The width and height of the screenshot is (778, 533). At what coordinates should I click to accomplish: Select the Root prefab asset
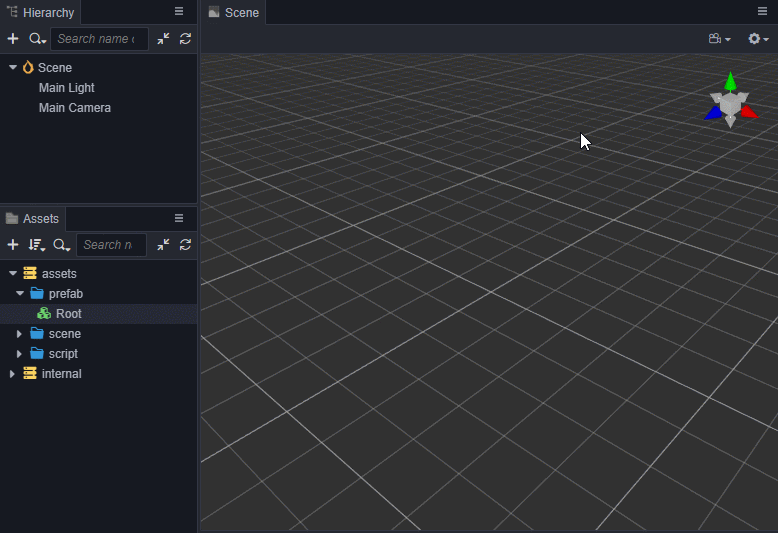point(68,314)
